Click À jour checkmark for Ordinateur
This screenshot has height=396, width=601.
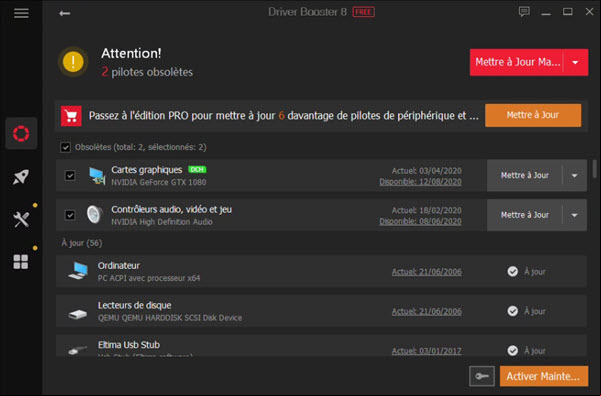(x=512, y=271)
